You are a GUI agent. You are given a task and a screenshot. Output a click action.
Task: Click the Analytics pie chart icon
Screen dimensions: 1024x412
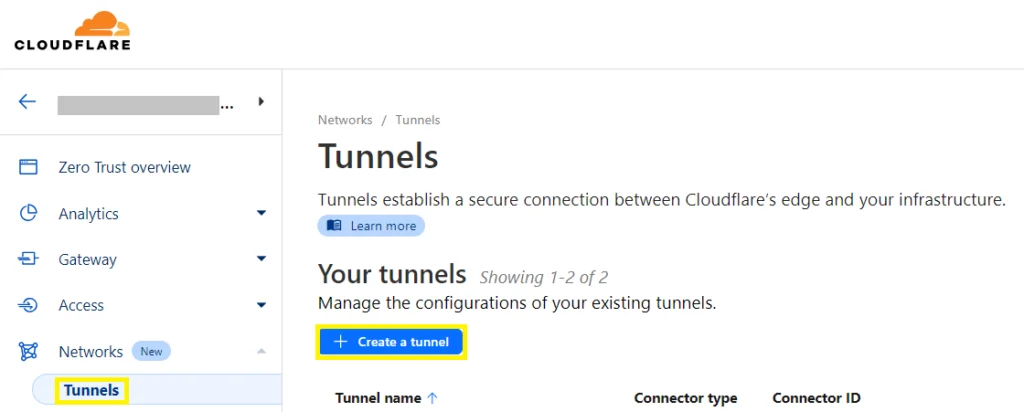pos(28,214)
